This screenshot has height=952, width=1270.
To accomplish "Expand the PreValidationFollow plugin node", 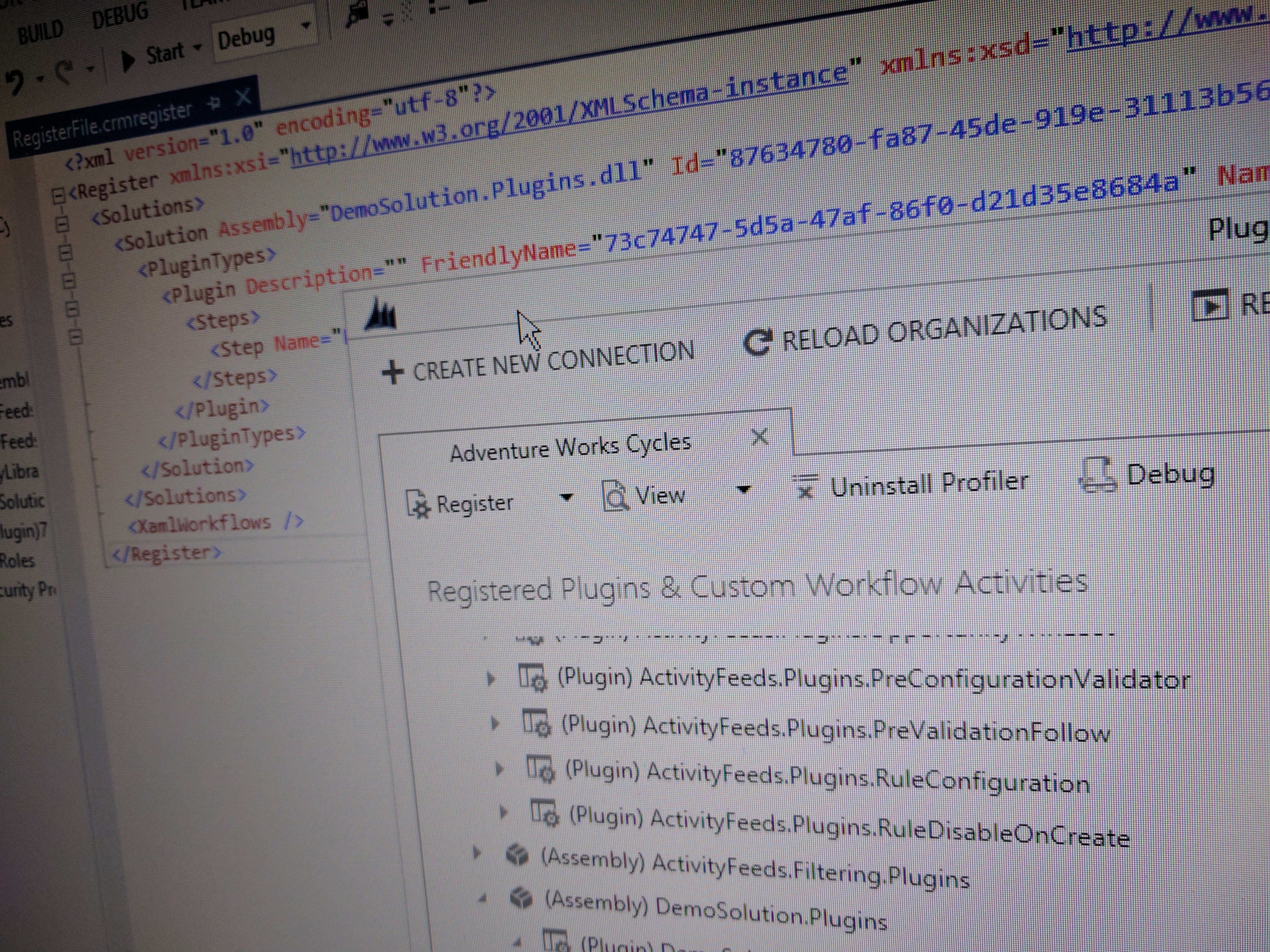I will (495, 724).
